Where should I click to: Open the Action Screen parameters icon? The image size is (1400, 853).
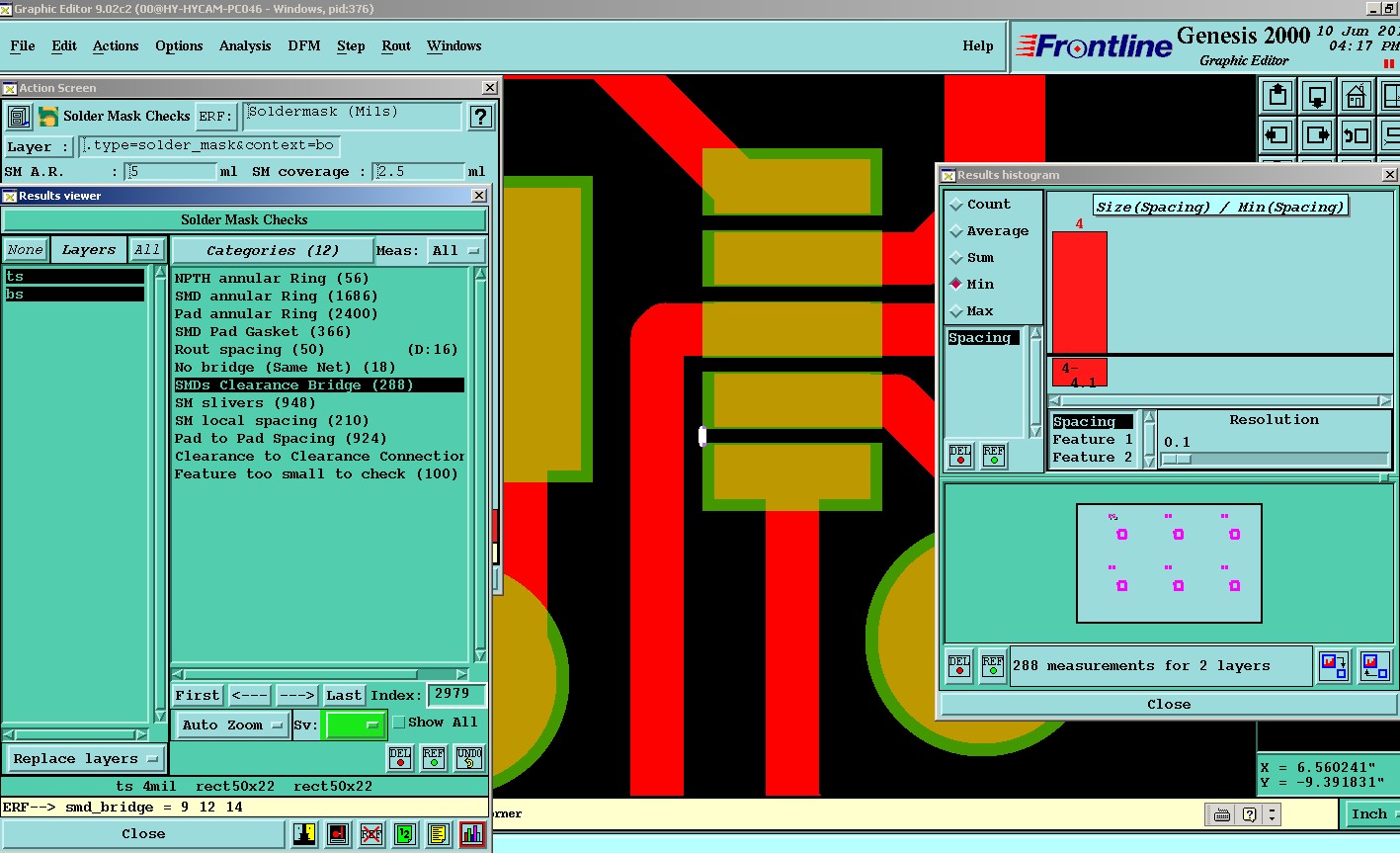[x=18, y=117]
